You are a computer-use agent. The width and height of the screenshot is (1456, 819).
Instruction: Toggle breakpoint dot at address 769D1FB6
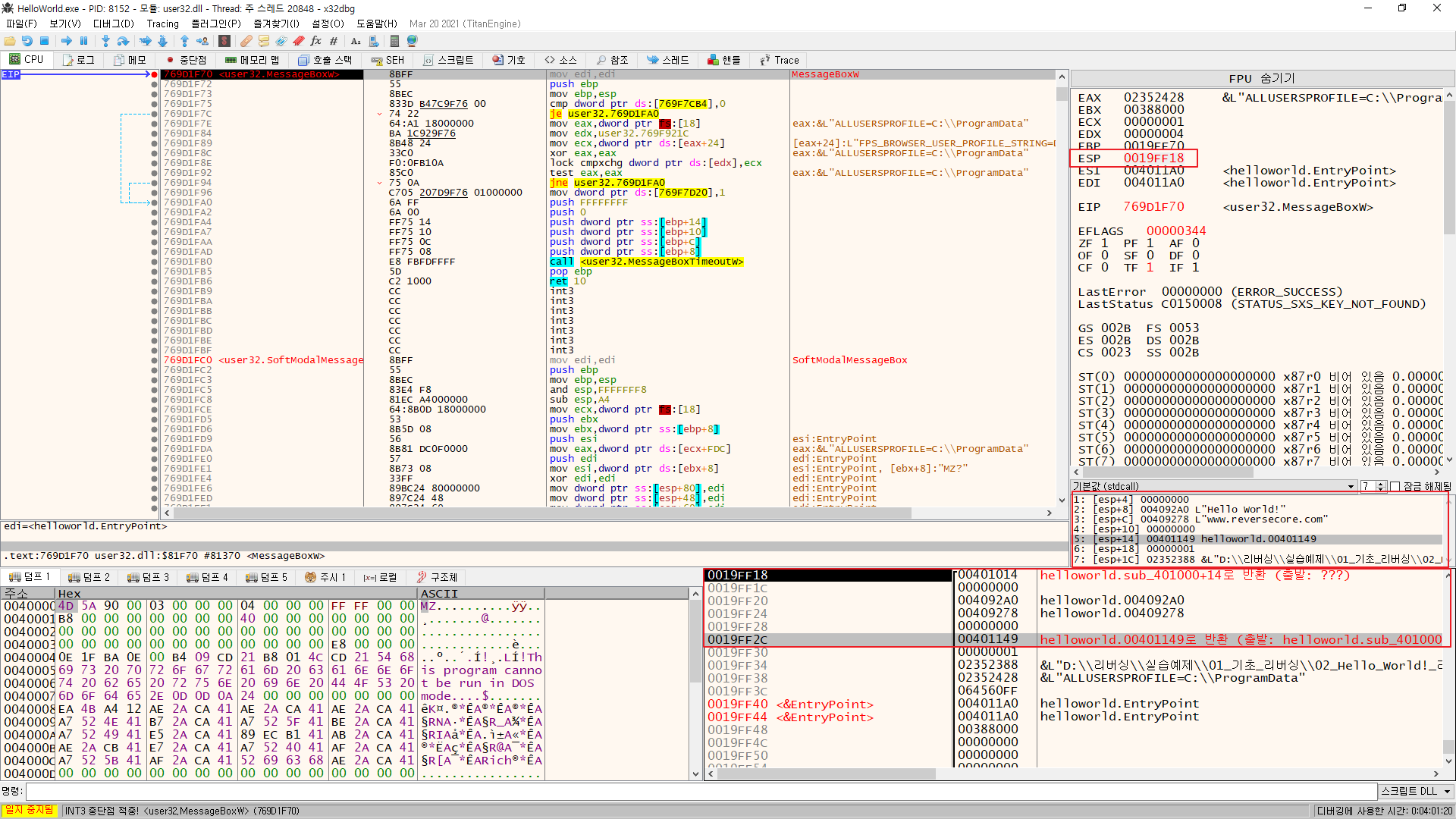(155, 281)
